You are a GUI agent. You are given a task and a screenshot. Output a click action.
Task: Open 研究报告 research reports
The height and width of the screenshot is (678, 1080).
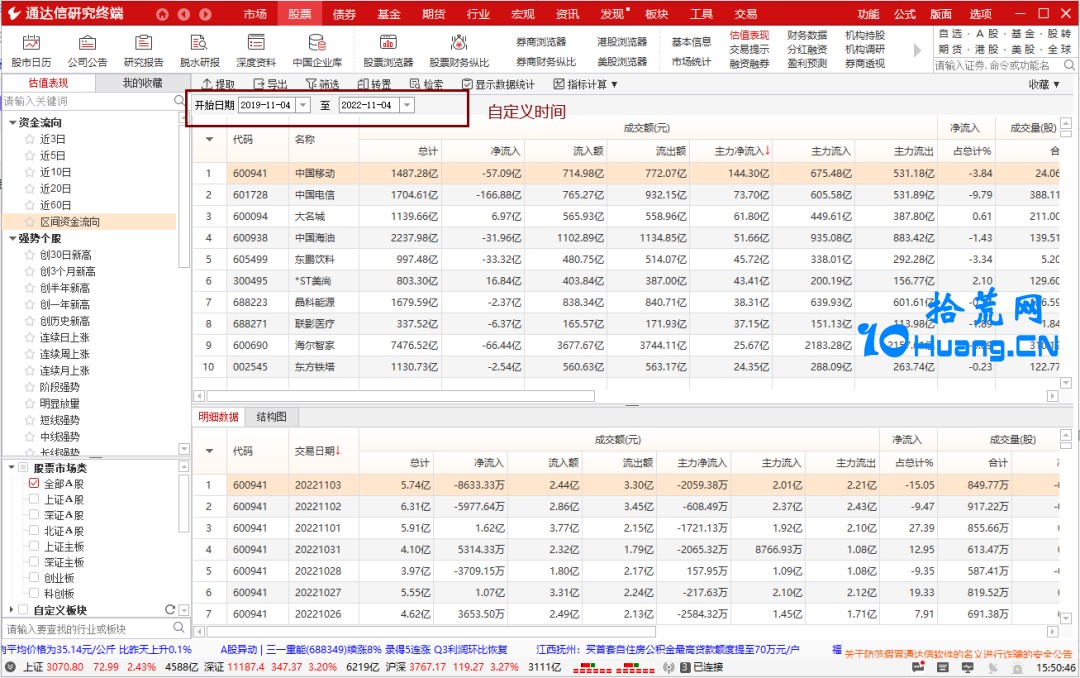(143, 51)
